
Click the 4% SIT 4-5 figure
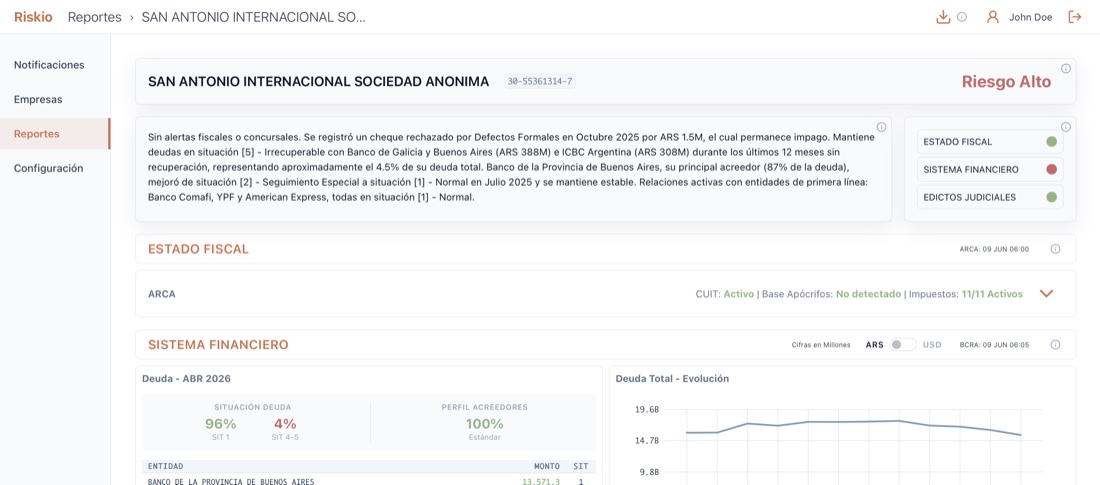tap(285, 428)
